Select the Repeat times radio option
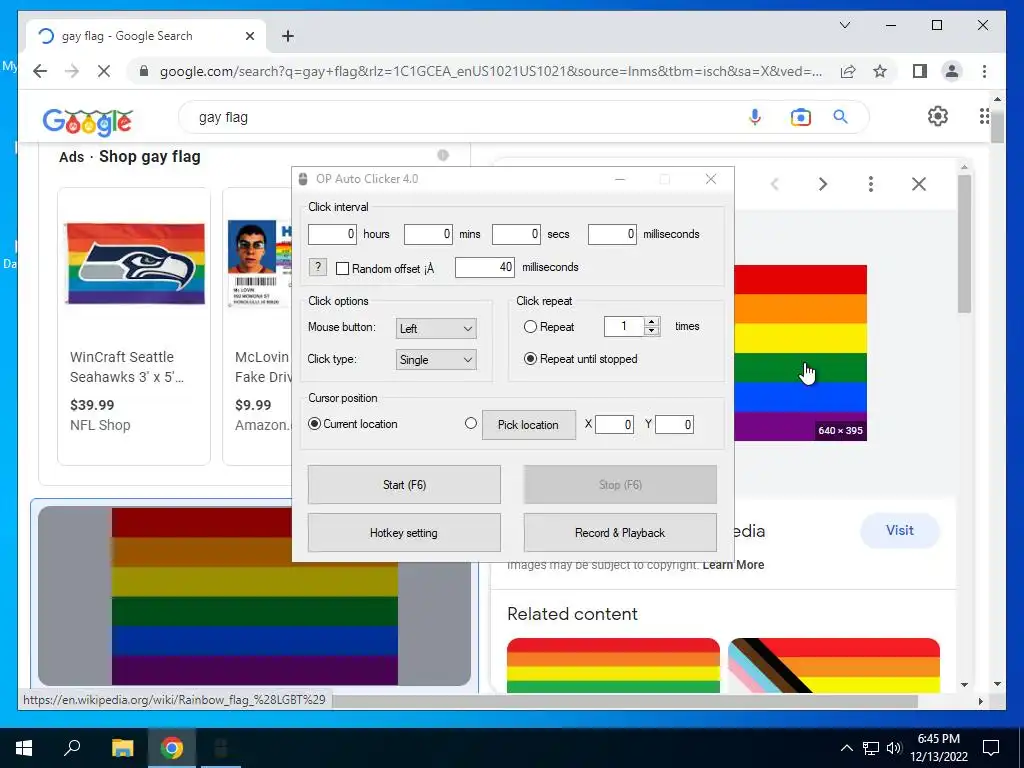1024x768 pixels. tap(530, 327)
